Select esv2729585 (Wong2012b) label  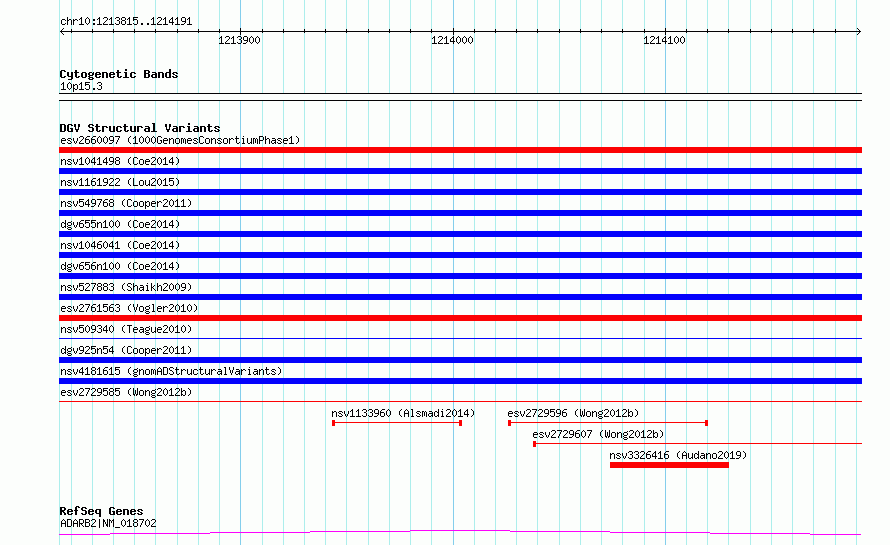(x=126, y=392)
